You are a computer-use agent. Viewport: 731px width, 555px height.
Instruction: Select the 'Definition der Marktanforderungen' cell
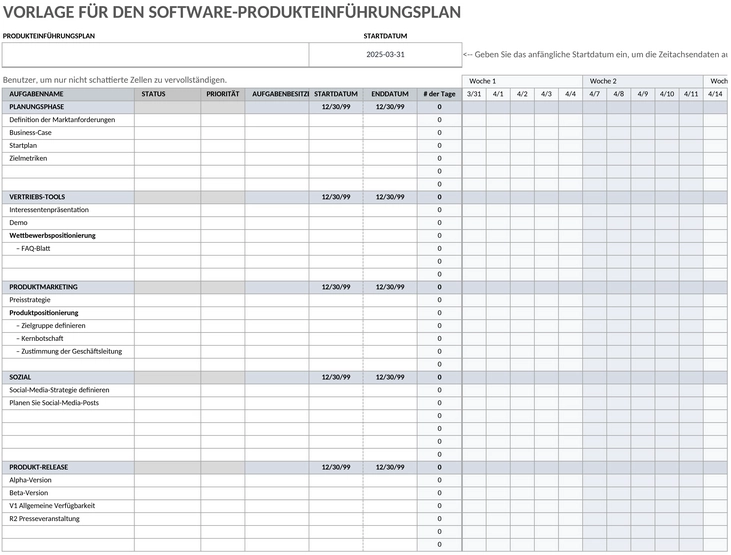click(x=69, y=120)
